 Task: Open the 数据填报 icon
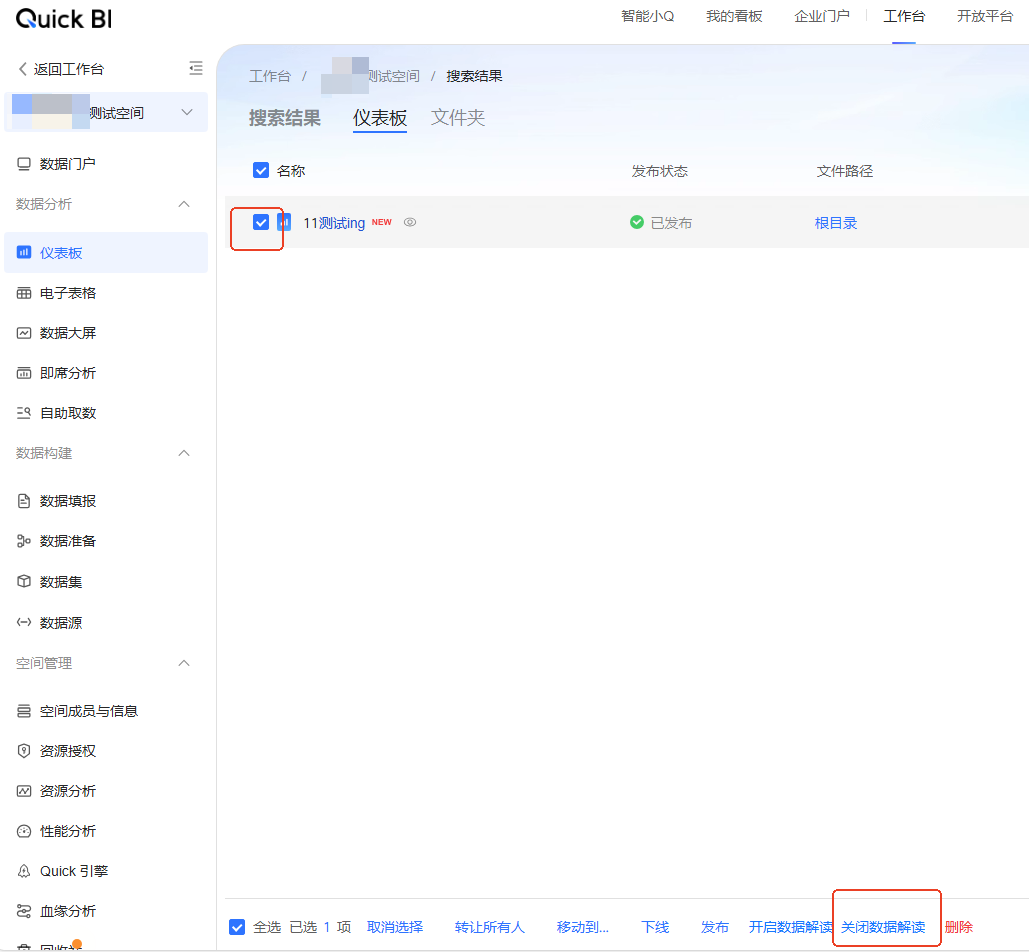click(x=24, y=501)
